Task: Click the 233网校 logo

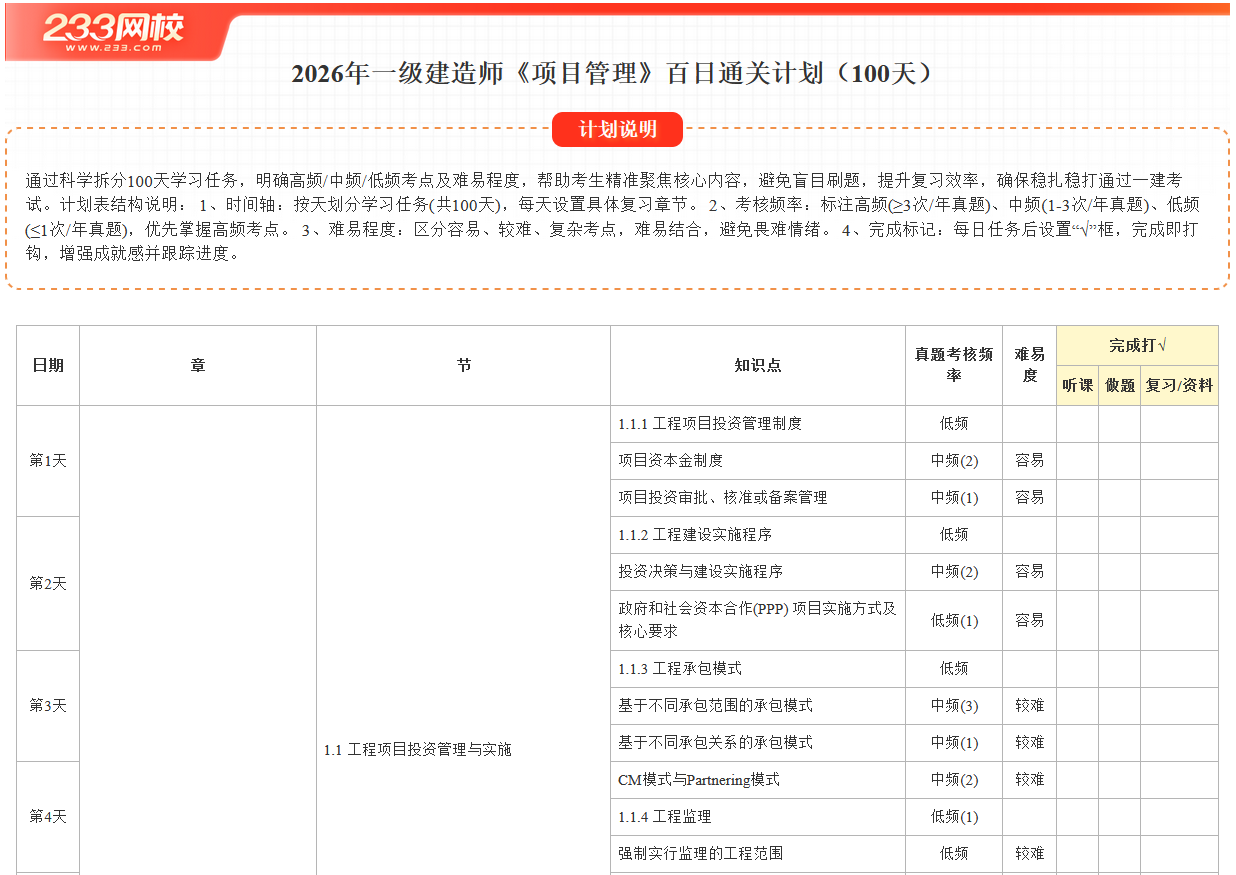Action: click(113, 31)
